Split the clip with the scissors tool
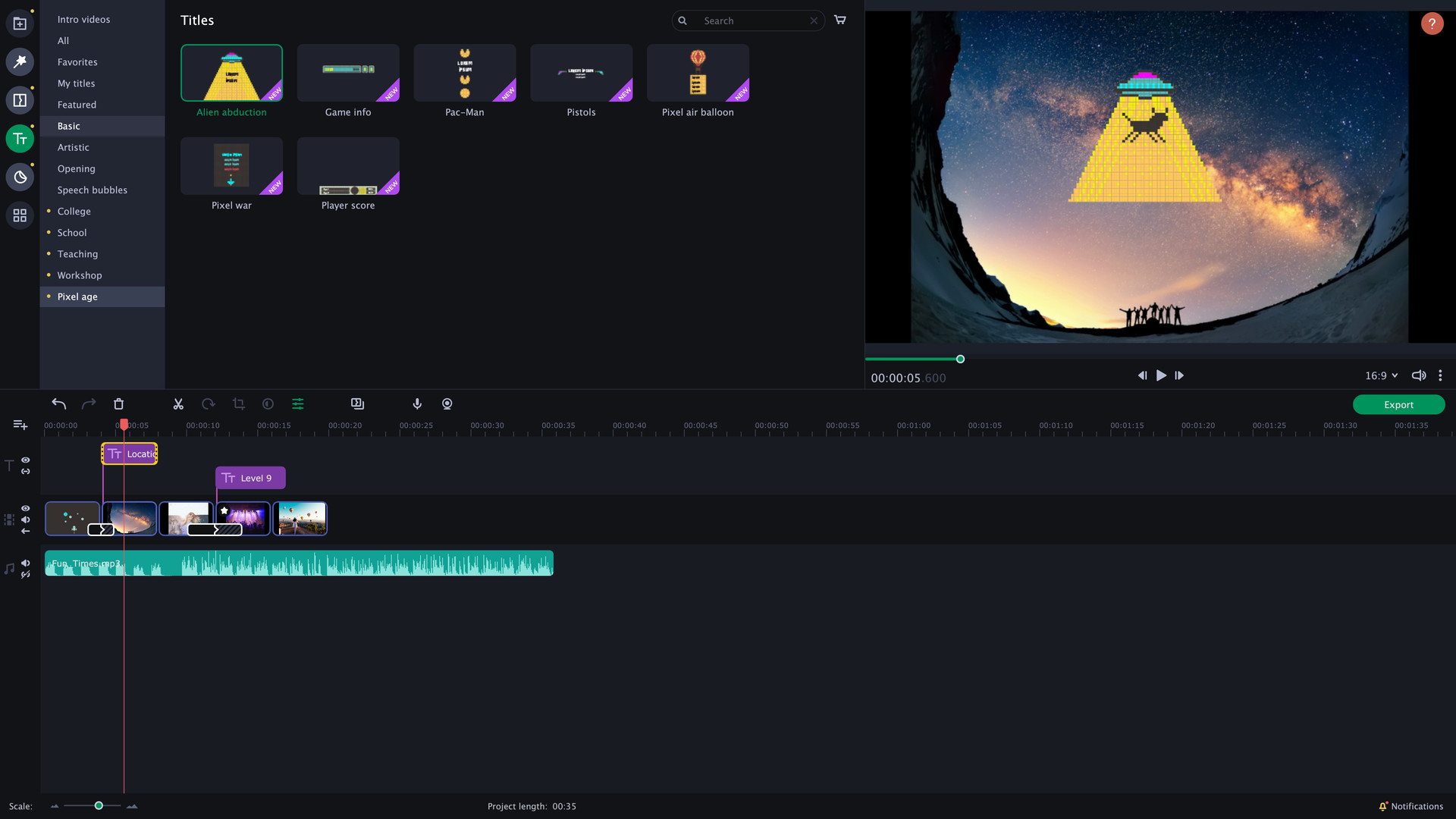Image resolution: width=1456 pixels, height=819 pixels. click(x=178, y=404)
